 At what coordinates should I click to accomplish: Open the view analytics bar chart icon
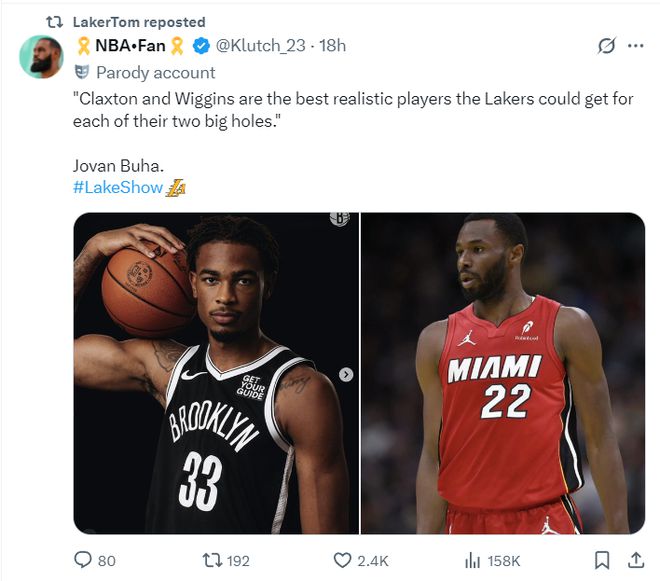point(473,560)
